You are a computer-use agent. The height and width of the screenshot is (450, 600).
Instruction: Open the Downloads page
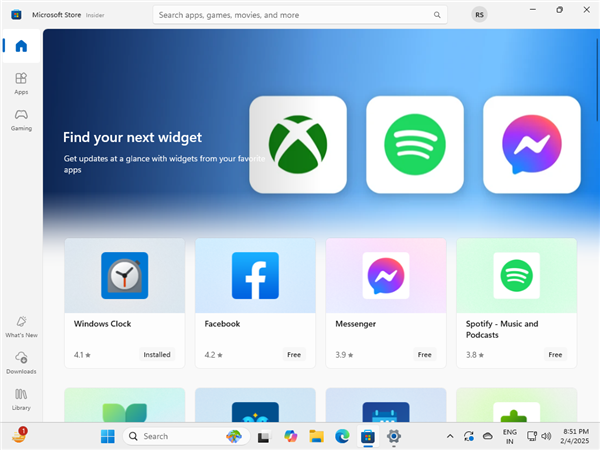coord(21,362)
